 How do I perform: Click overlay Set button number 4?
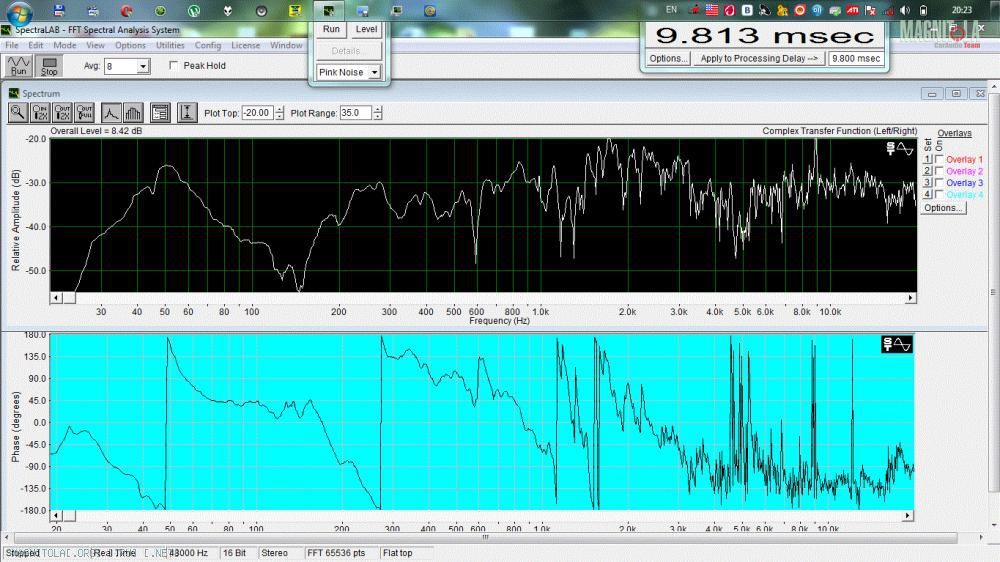(928, 194)
